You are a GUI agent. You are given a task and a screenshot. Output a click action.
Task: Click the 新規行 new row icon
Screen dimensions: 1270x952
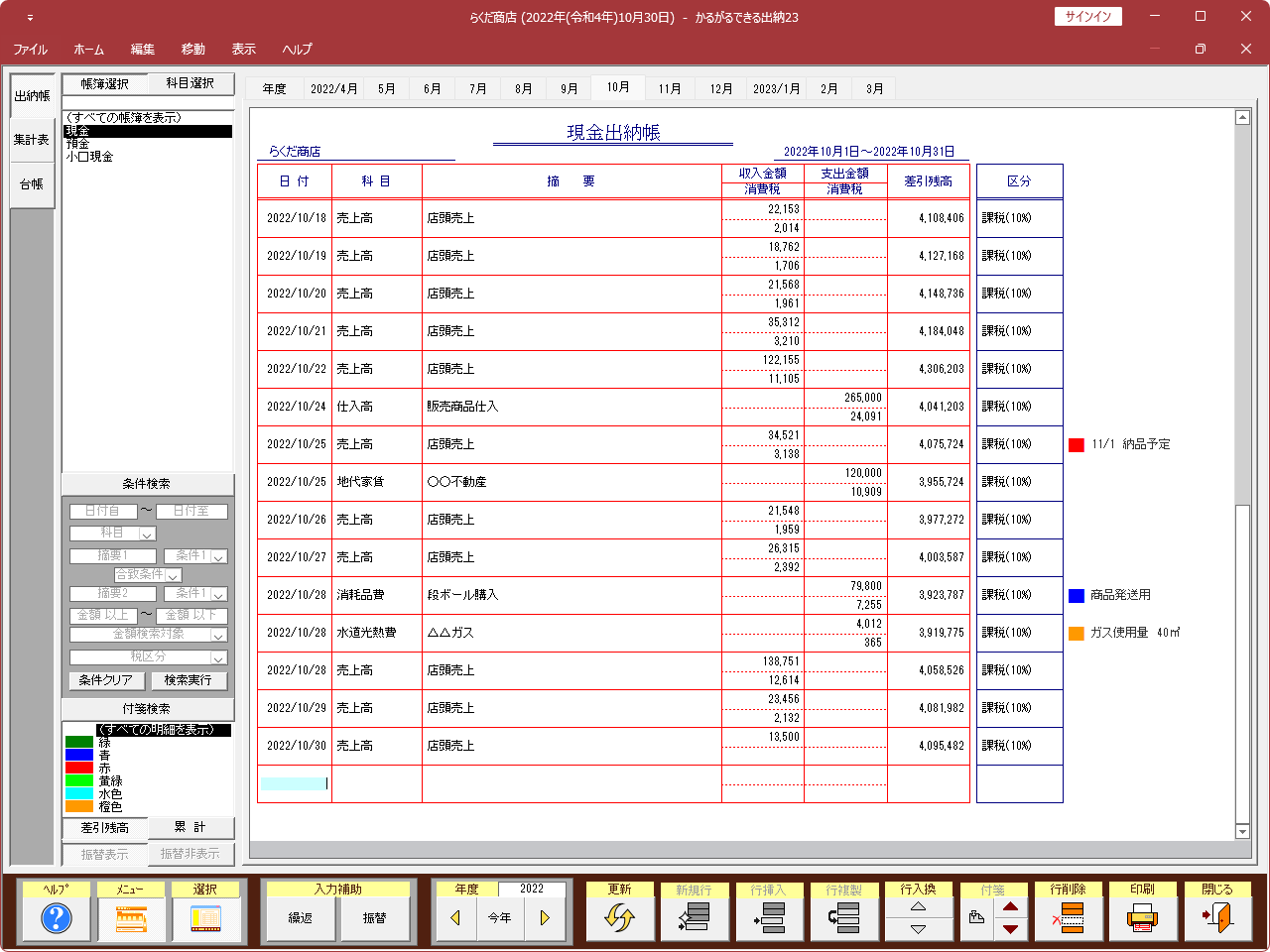(x=695, y=919)
